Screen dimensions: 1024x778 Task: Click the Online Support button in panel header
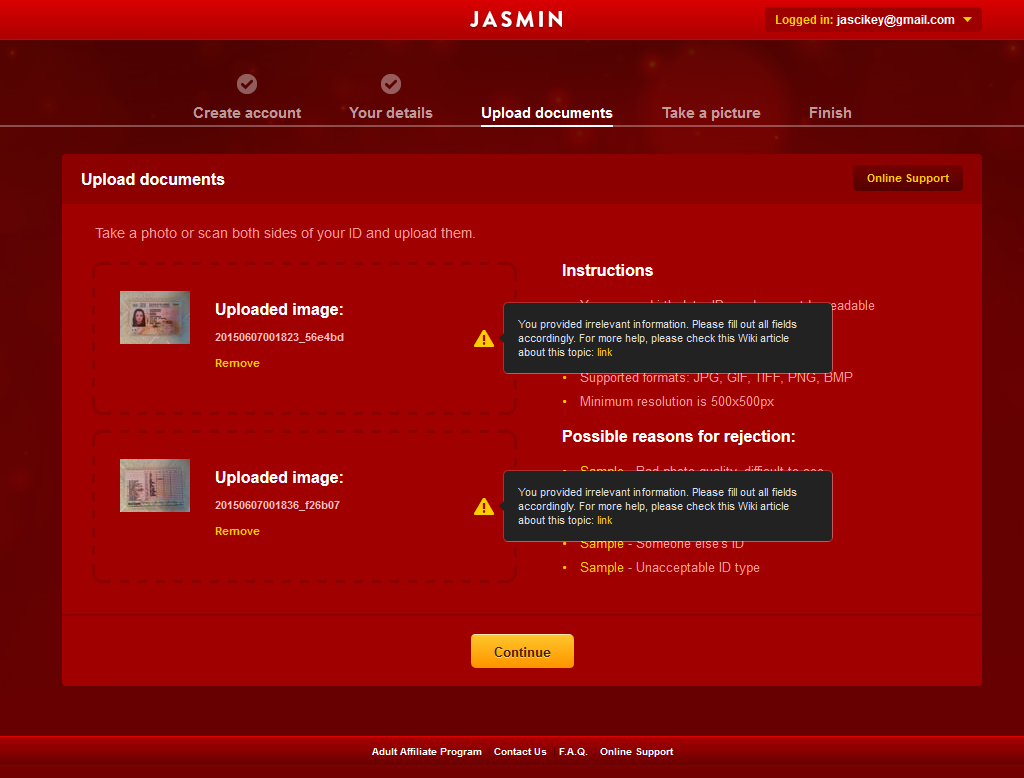[908, 178]
